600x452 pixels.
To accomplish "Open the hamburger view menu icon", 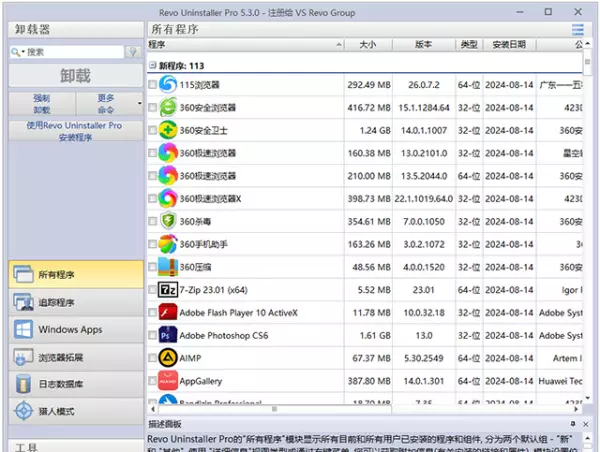I will coord(577,29).
